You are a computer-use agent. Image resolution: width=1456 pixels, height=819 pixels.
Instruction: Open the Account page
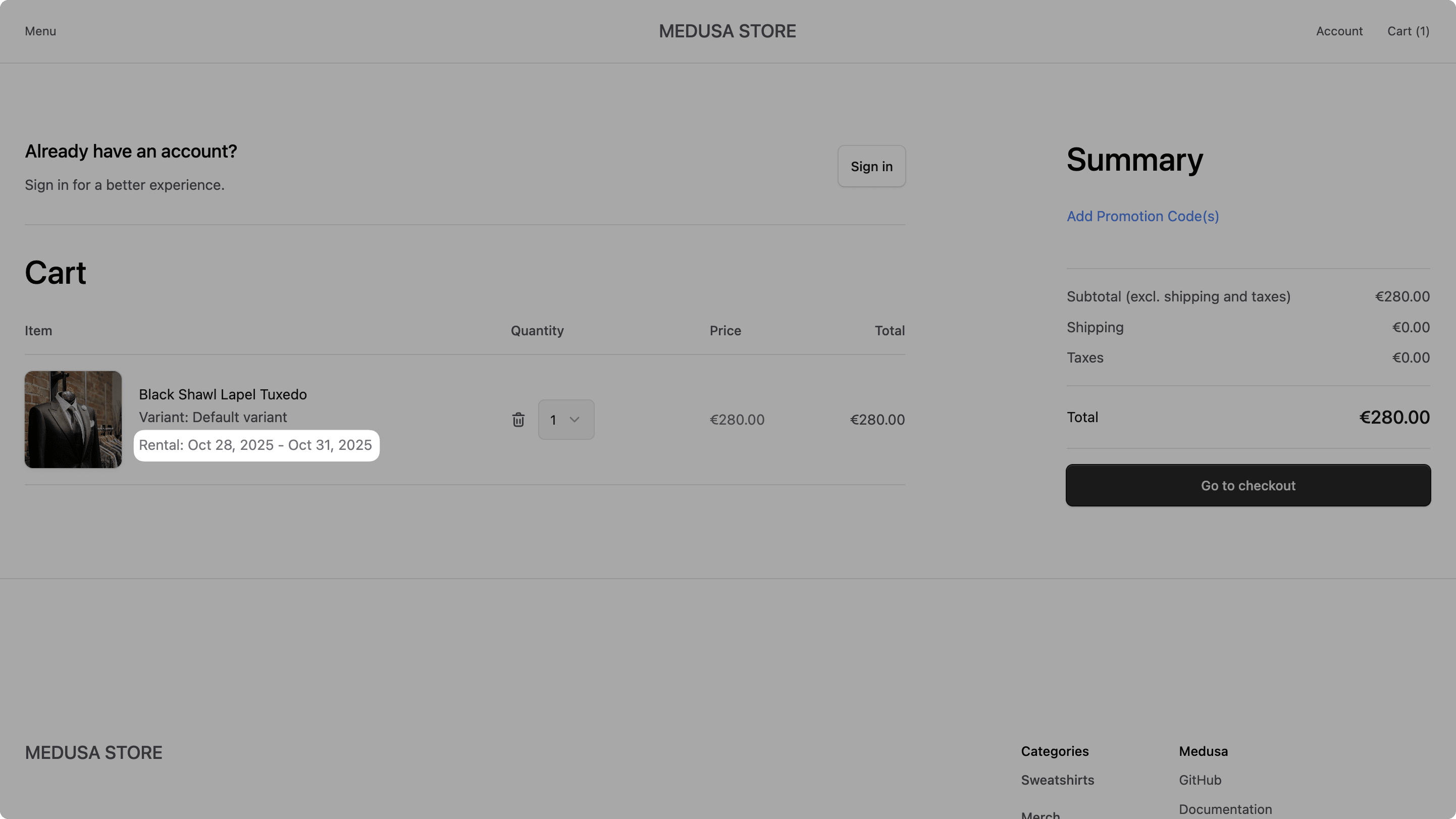pyautogui.click(x=1339, y=31)
